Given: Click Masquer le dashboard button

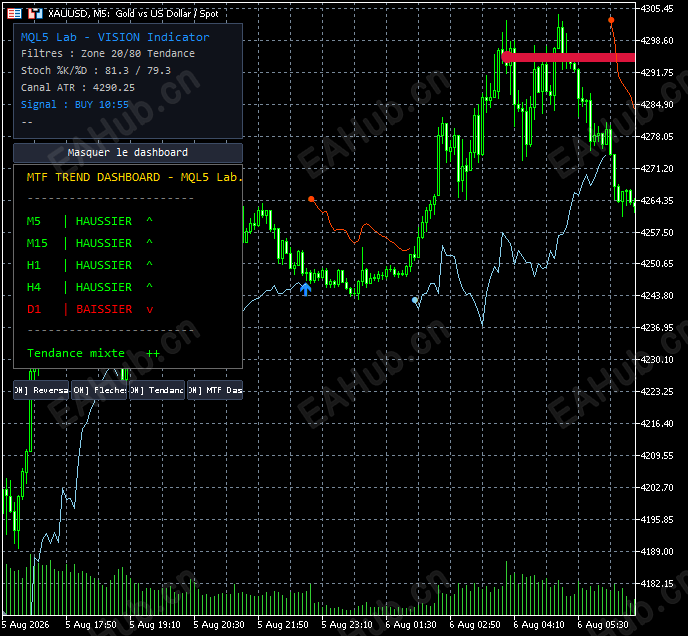Looking at the screenshot, I should 128,152.
